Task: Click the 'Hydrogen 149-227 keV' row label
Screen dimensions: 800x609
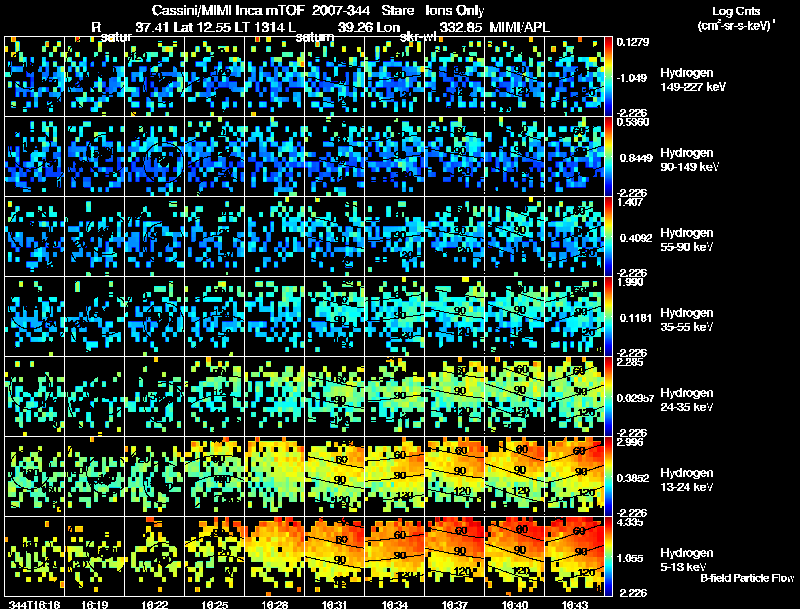Action: (692, 80)
